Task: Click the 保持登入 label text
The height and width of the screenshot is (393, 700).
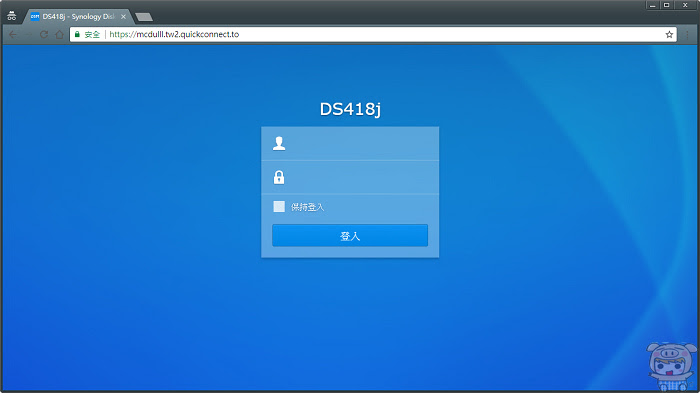Action: 307,207
